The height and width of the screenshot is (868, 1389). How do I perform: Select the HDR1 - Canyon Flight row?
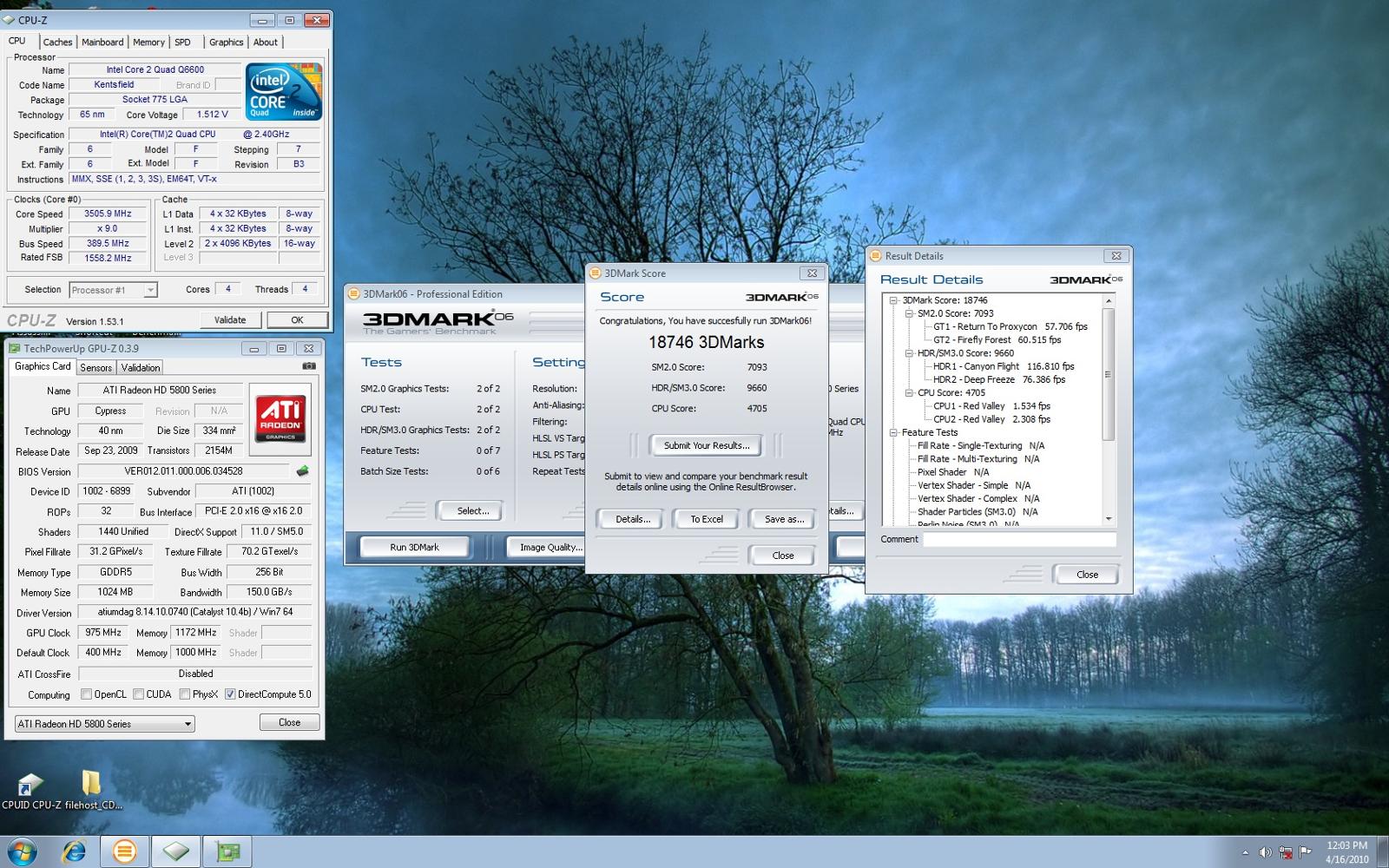pos(1004,366)
